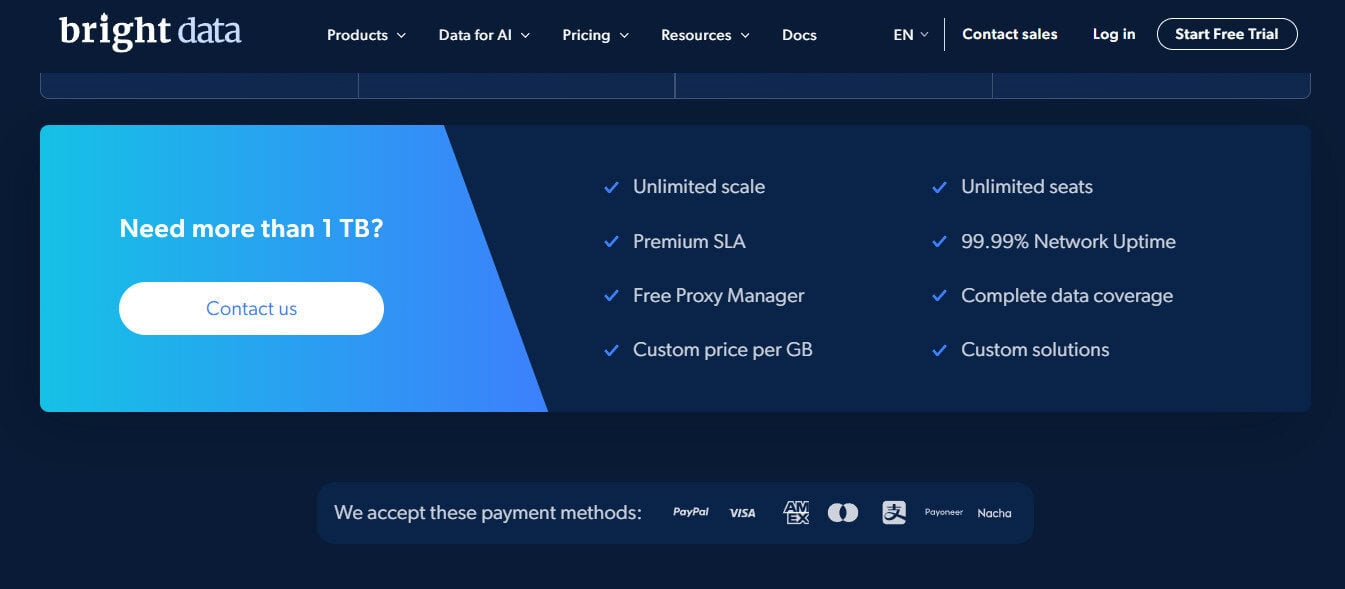Open the Docs page
This screenshot has height=589, width=1345.
click(799, 35)
